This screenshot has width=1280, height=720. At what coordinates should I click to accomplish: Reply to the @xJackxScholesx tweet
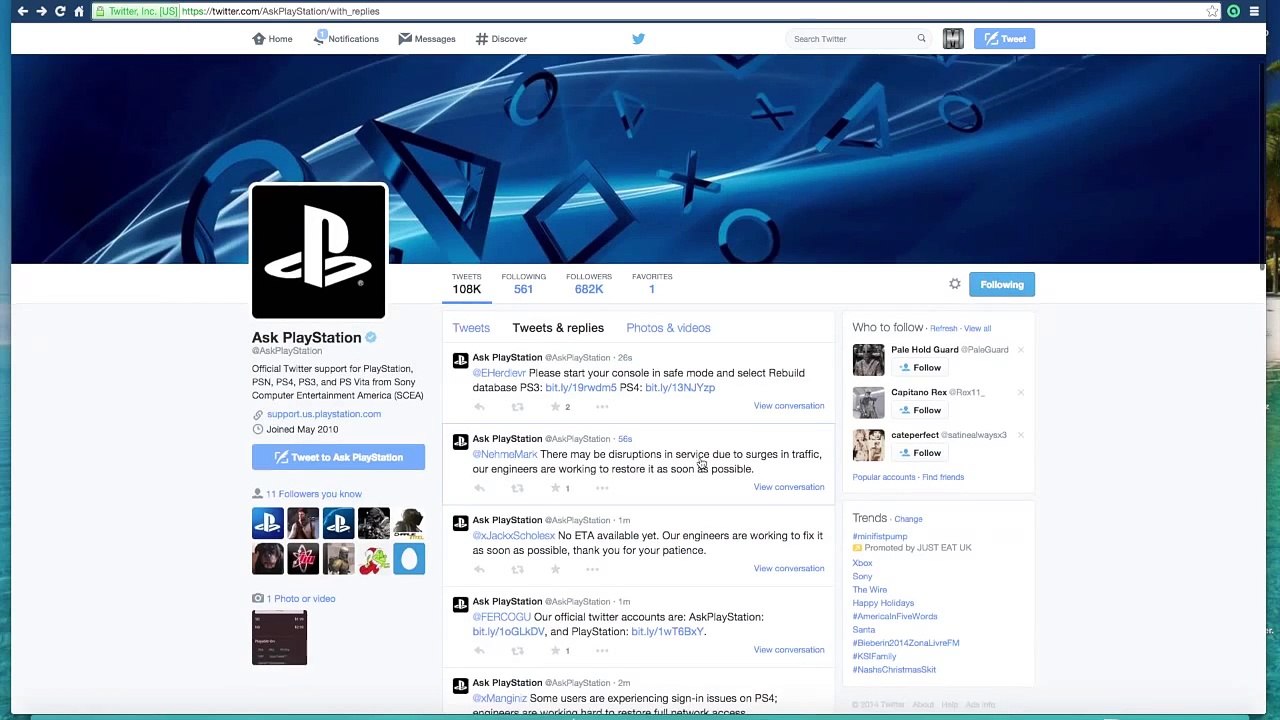(x=479, y=570)
